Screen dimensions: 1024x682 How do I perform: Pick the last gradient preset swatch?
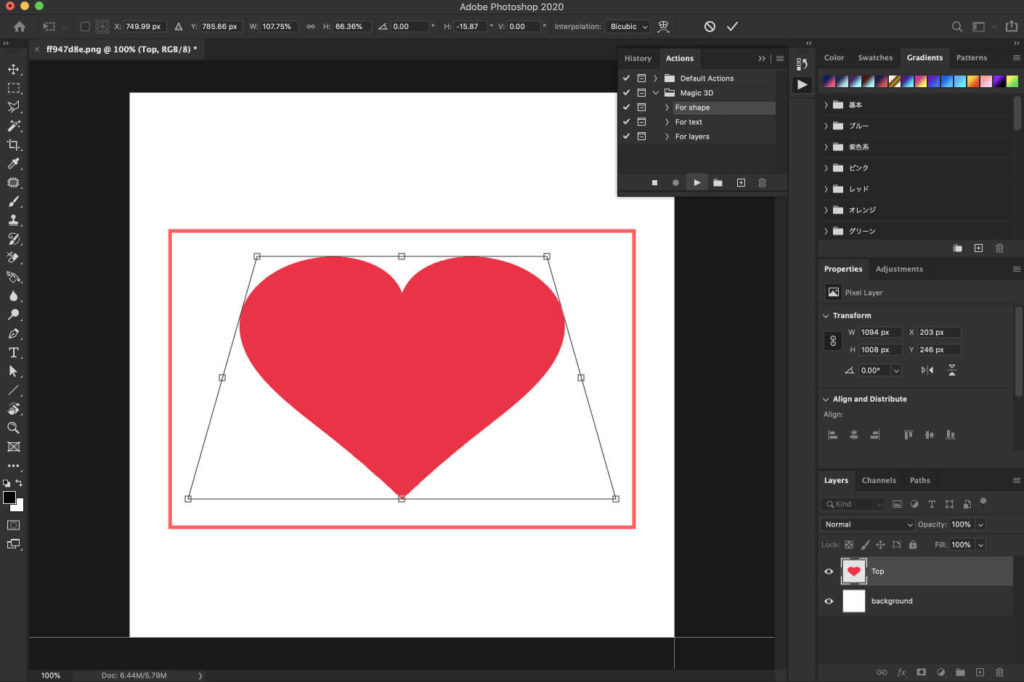(1012, 81)
